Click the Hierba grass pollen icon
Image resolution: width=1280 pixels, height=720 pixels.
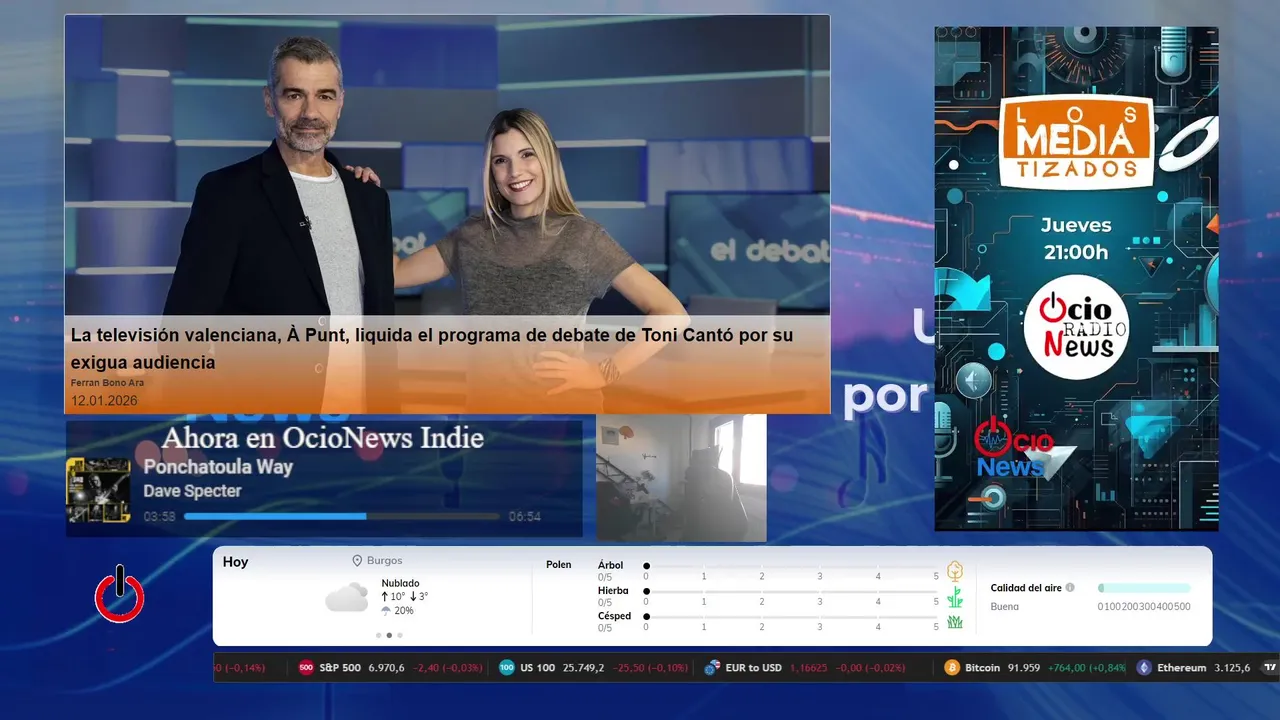pyautogui.click(x=955, y=597)
